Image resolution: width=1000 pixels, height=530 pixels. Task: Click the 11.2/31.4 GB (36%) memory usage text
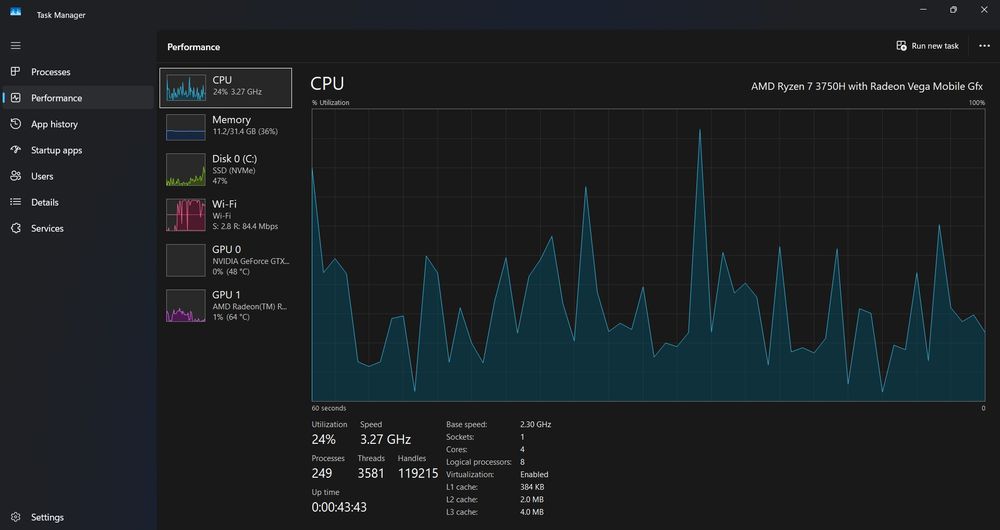click(x=245, y=131)
